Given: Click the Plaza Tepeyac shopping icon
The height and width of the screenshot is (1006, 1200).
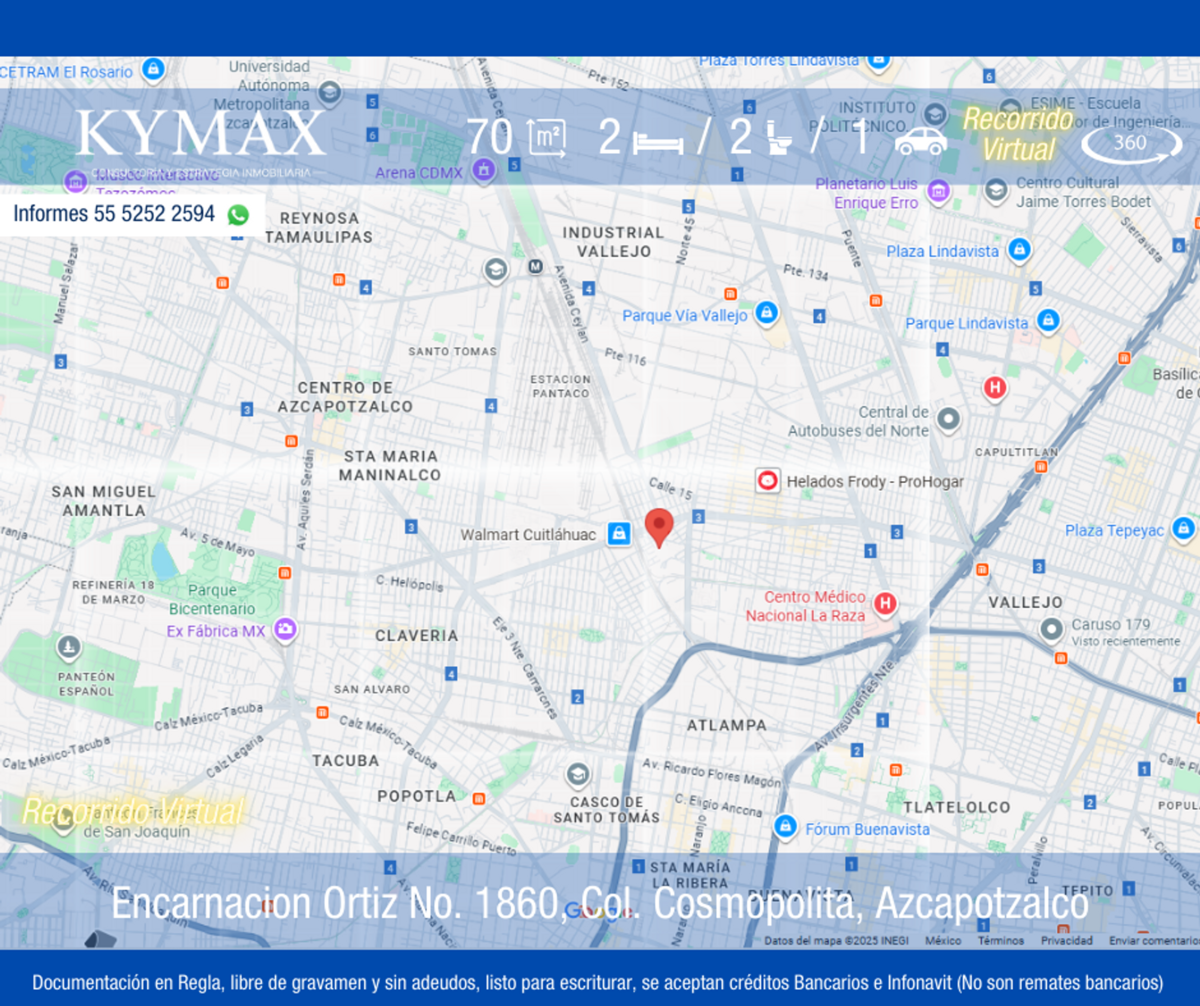Looking at the screenshot, I should tap(1184, 529).
